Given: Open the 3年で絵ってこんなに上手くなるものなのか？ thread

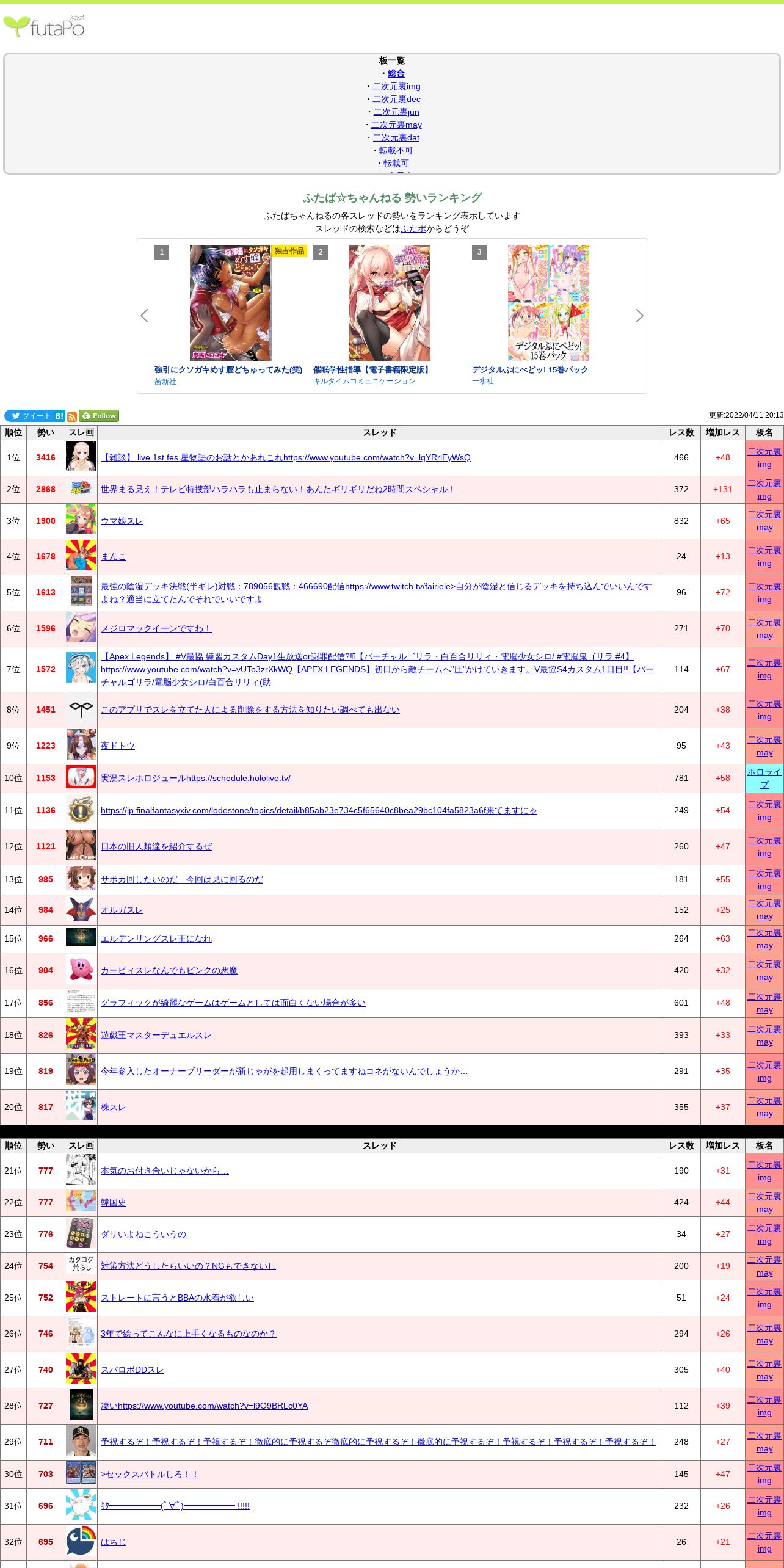Looking at the screenshot, I should tap(189, 1334).
